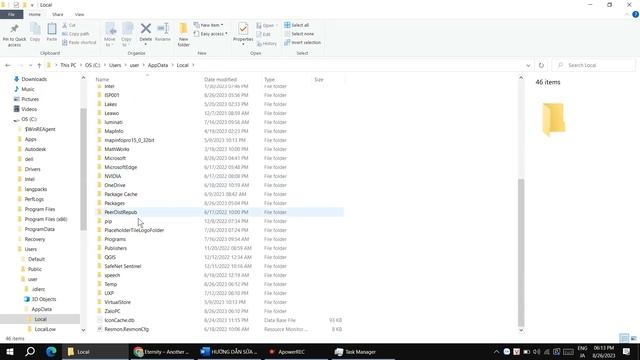Click the Search Local input field
The width and height of the screenshot is (640, 360).
coord(594,65)
